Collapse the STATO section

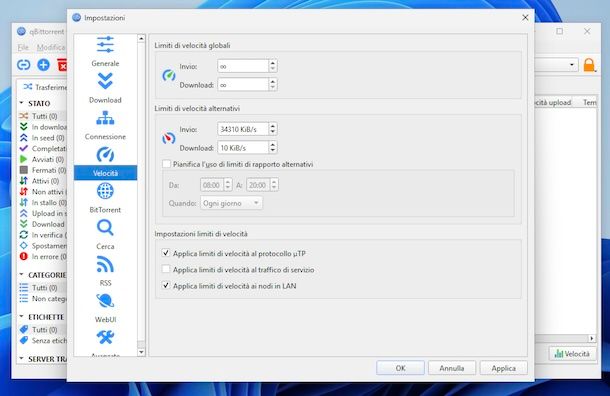point(21,103)
